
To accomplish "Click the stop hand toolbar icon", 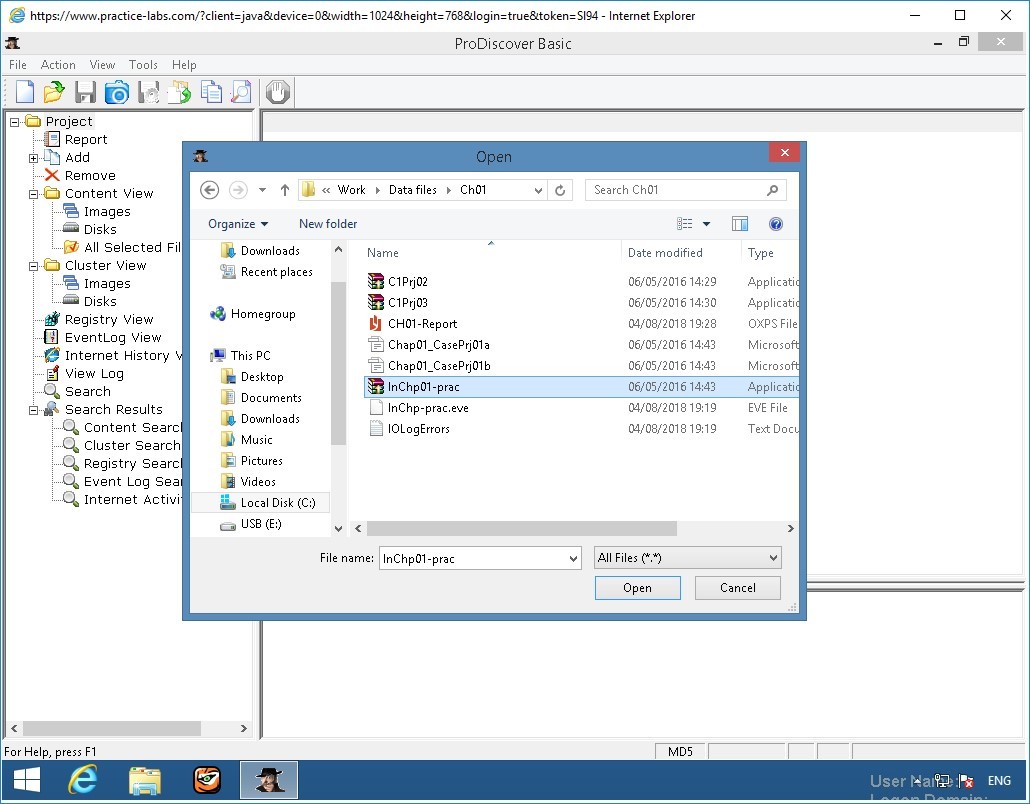I will tap(278, 92).
